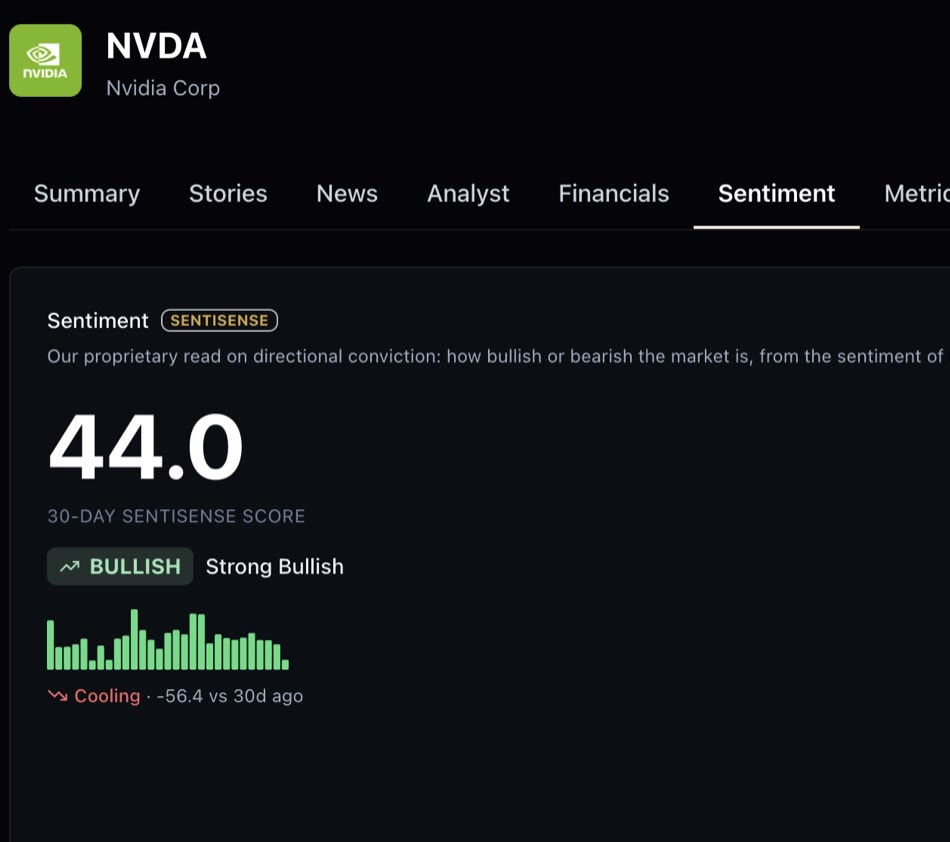Click the green sentiment bar chart
Viewport: 950px width, 842px height.
coord(168,639)
